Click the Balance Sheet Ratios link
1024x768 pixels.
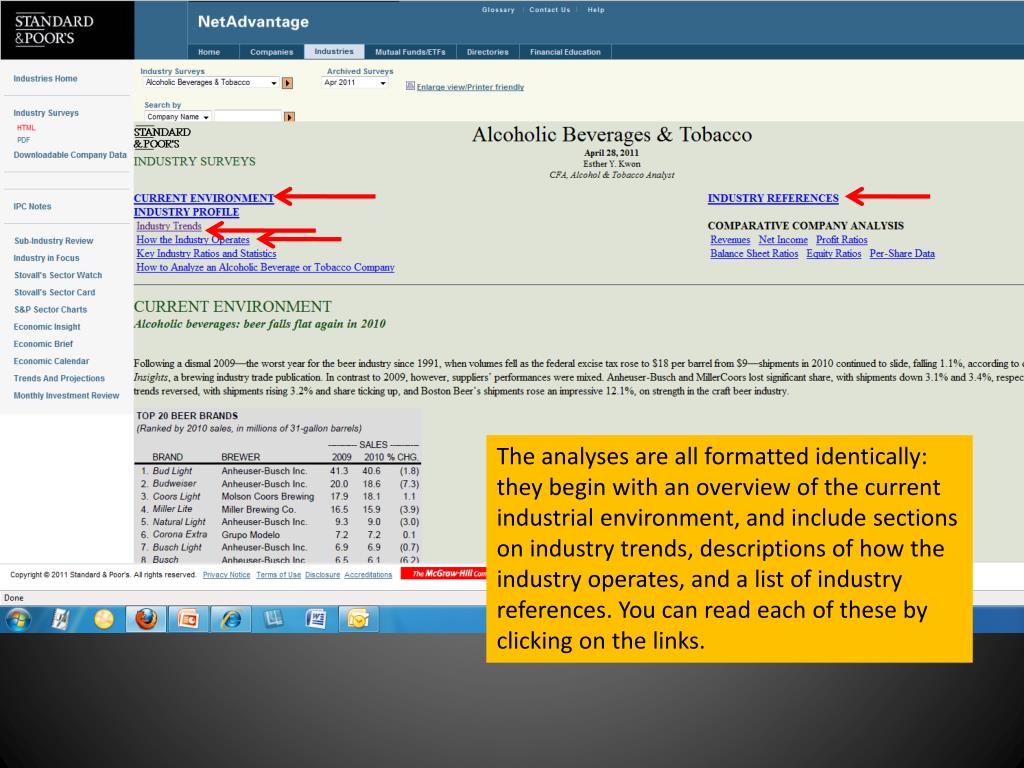pyautogui.click(x=754, y=253)
